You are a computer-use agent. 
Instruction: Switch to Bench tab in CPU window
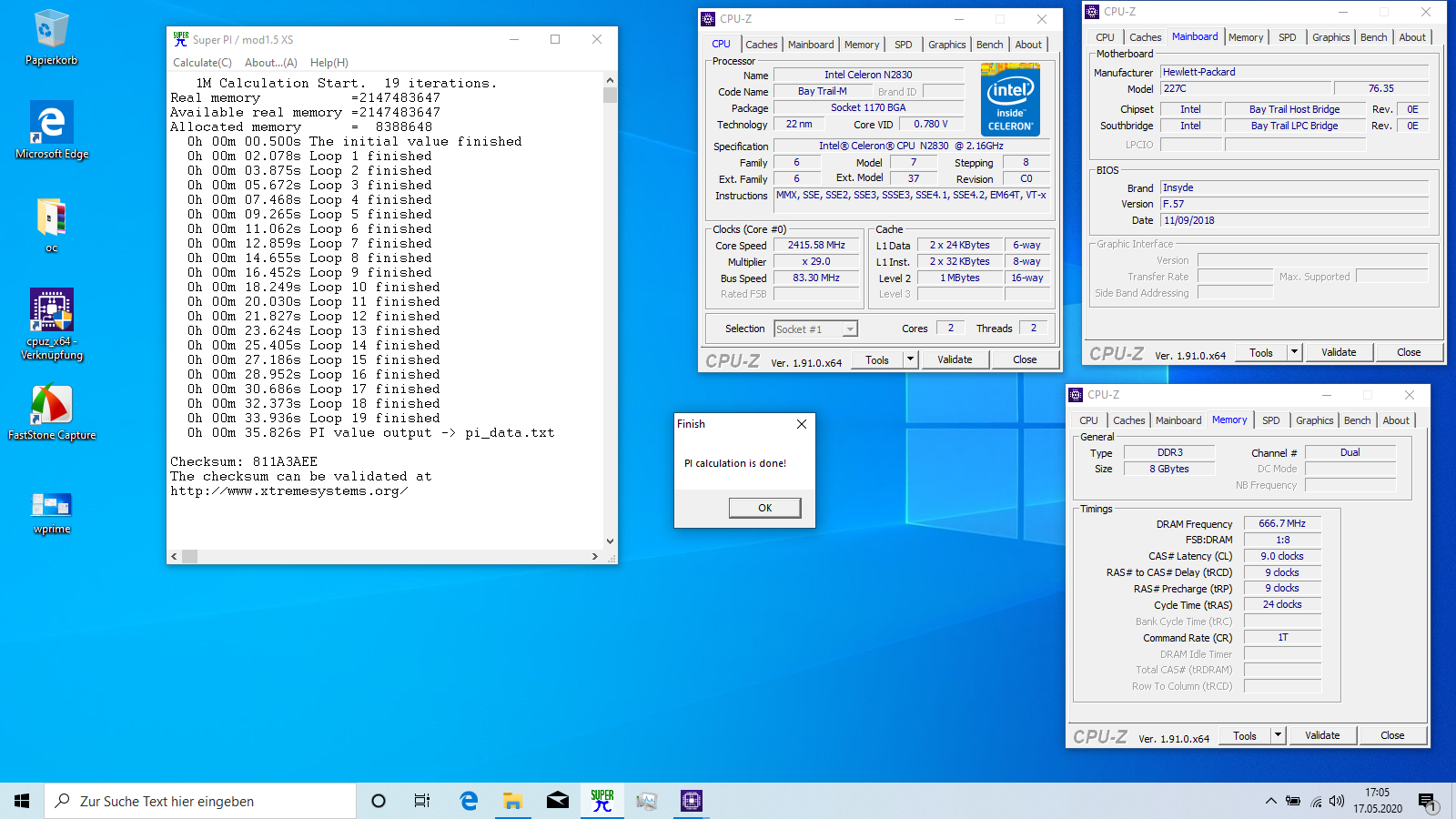click(x=990, y=45)
